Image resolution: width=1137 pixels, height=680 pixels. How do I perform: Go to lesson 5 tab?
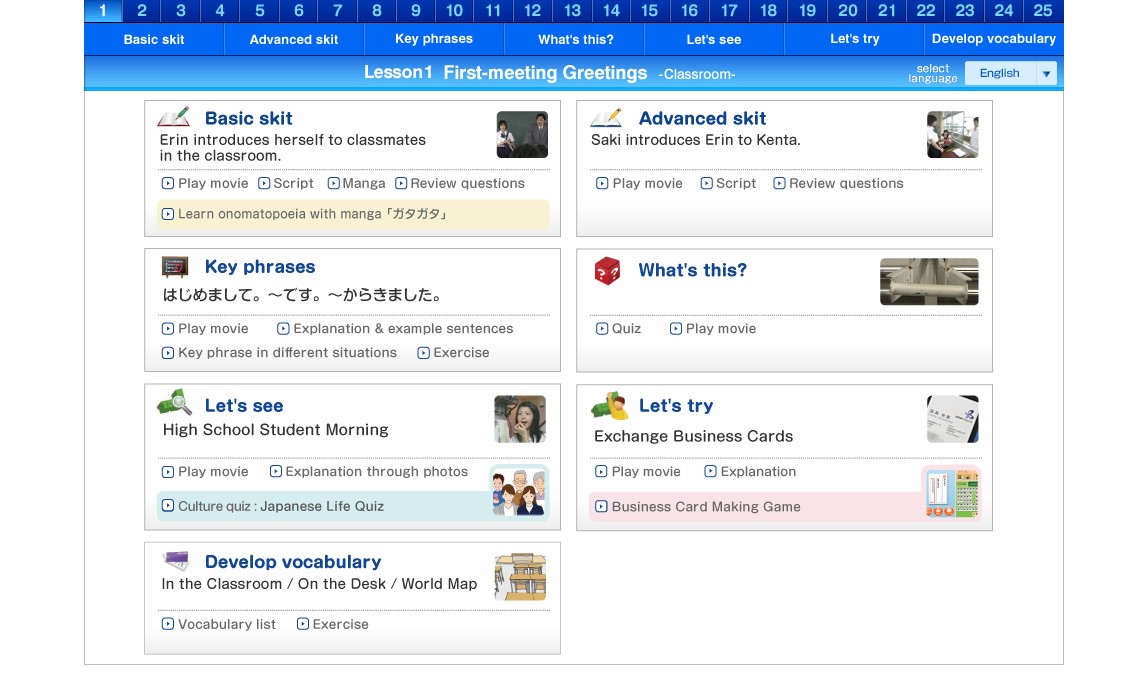(260, 11)
